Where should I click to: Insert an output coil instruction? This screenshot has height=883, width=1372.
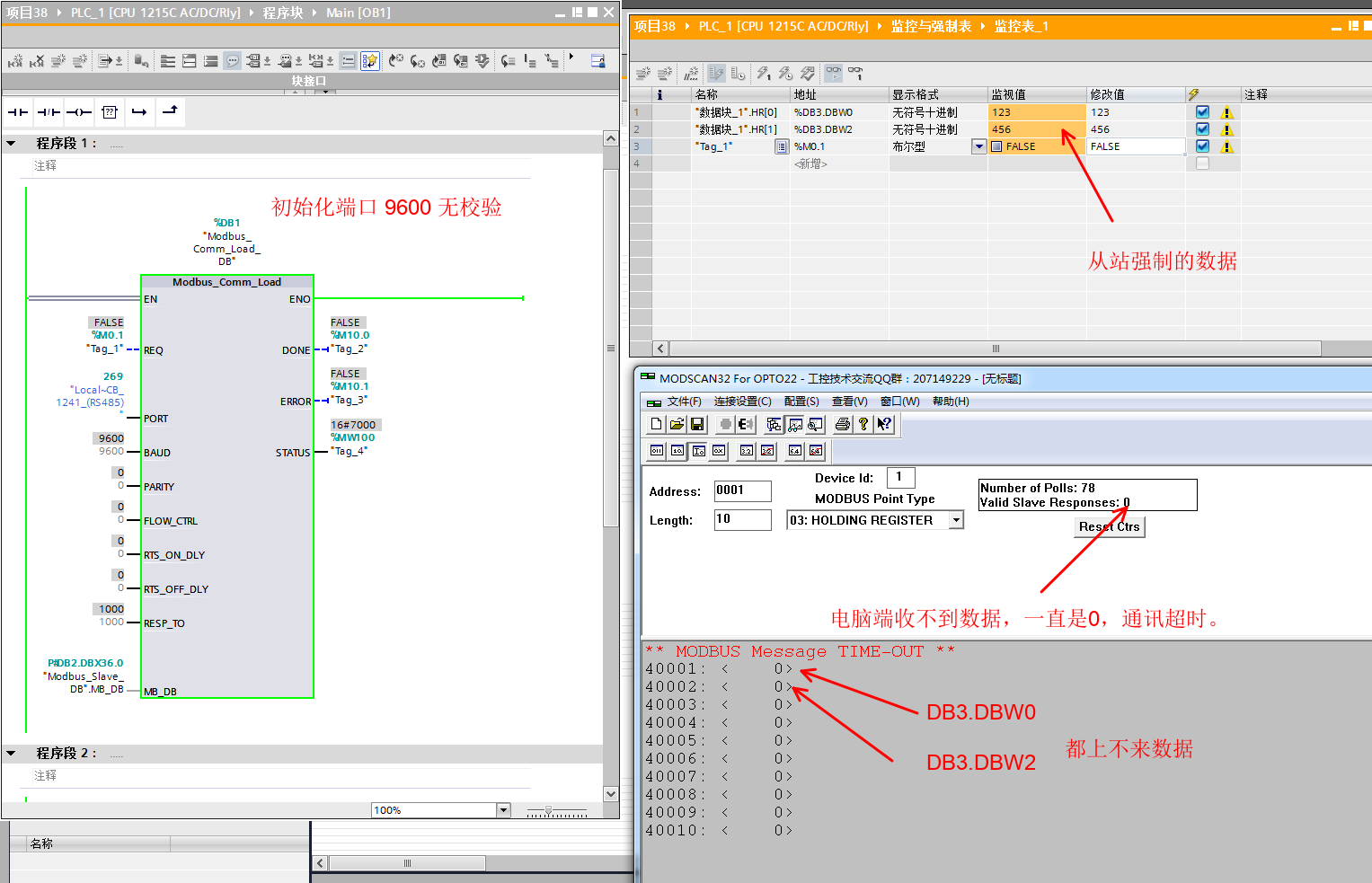pyautogui.click(x=79, y=112)
